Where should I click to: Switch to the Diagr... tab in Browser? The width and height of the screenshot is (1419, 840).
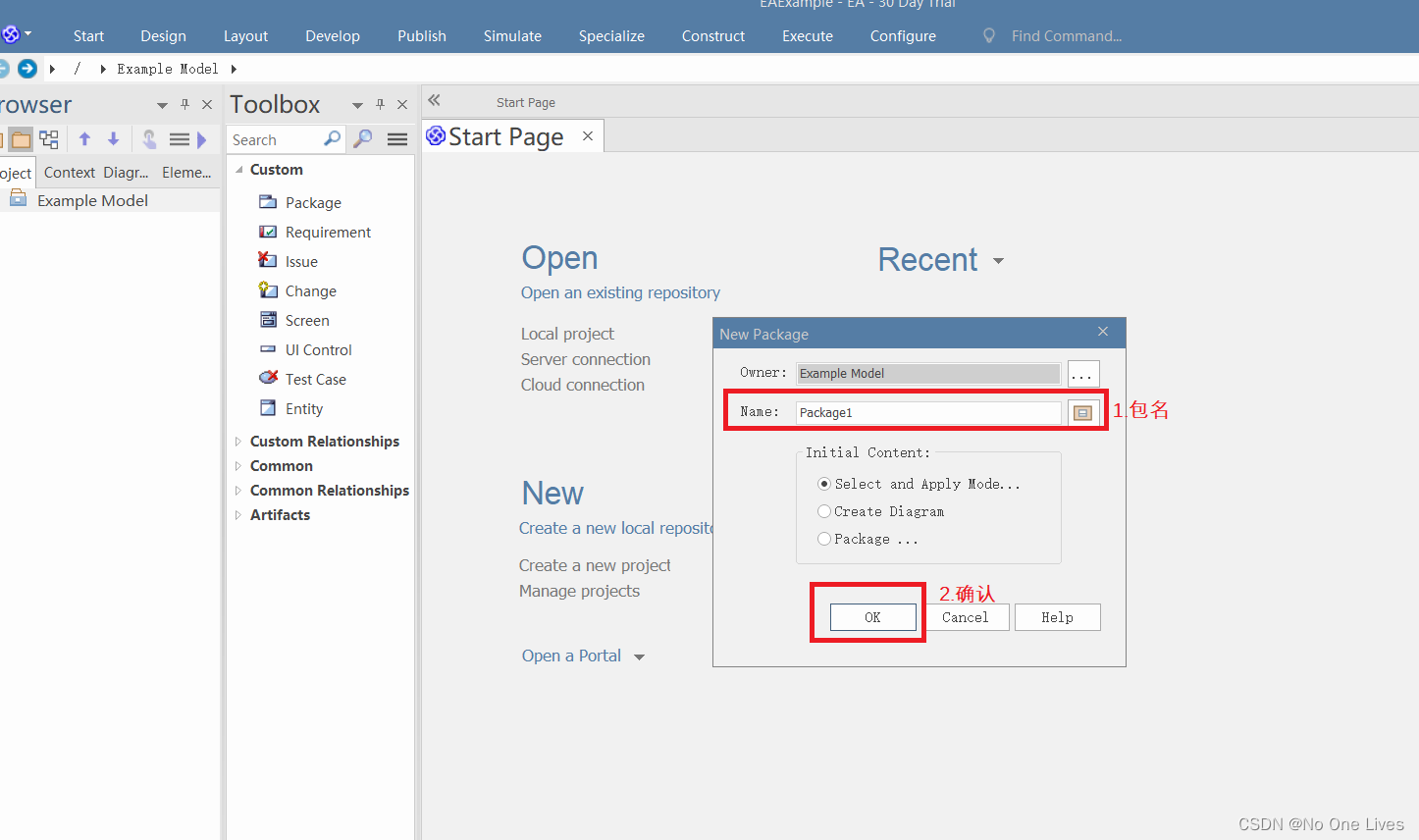[x=126, y=172]
